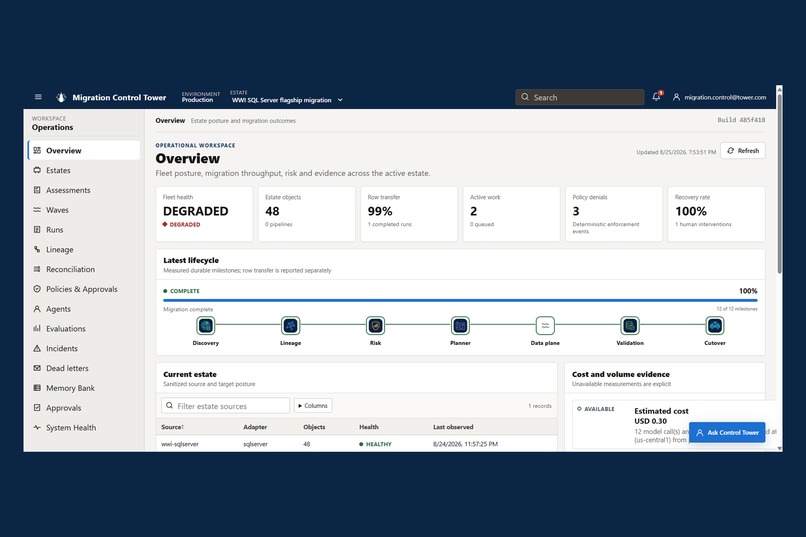The width and height of the screenshot is (806, 537).
Task: Click the lifecycle progress bar
Action: pyautogui.click(x=460, y=300)
